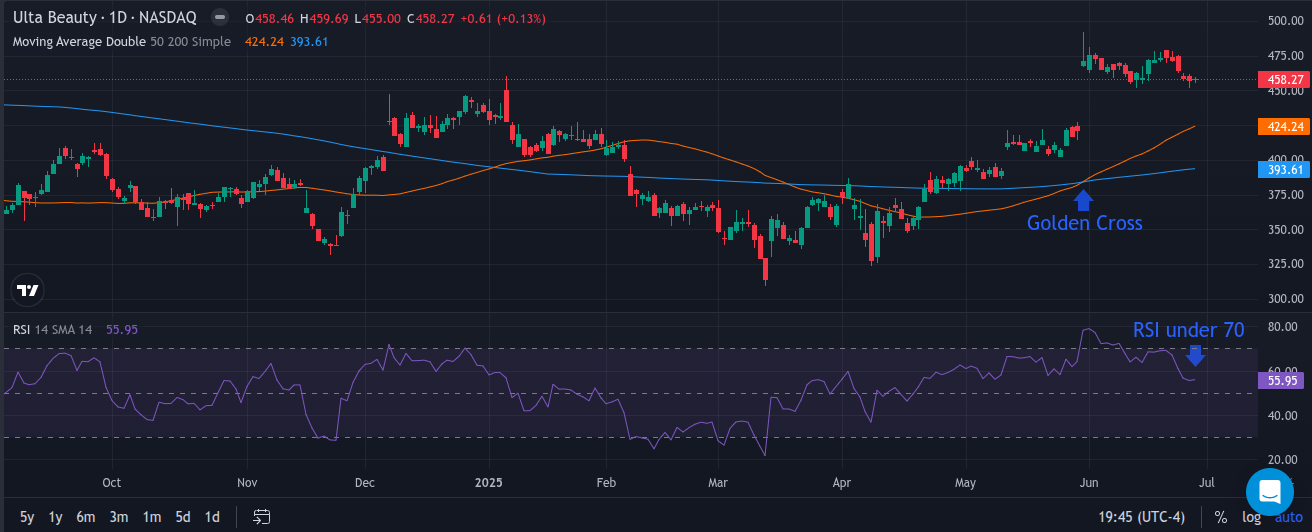Click the TradingView logo on chart
The height and width of the screenshot is (532, 1312).
(x=28, y=290)
